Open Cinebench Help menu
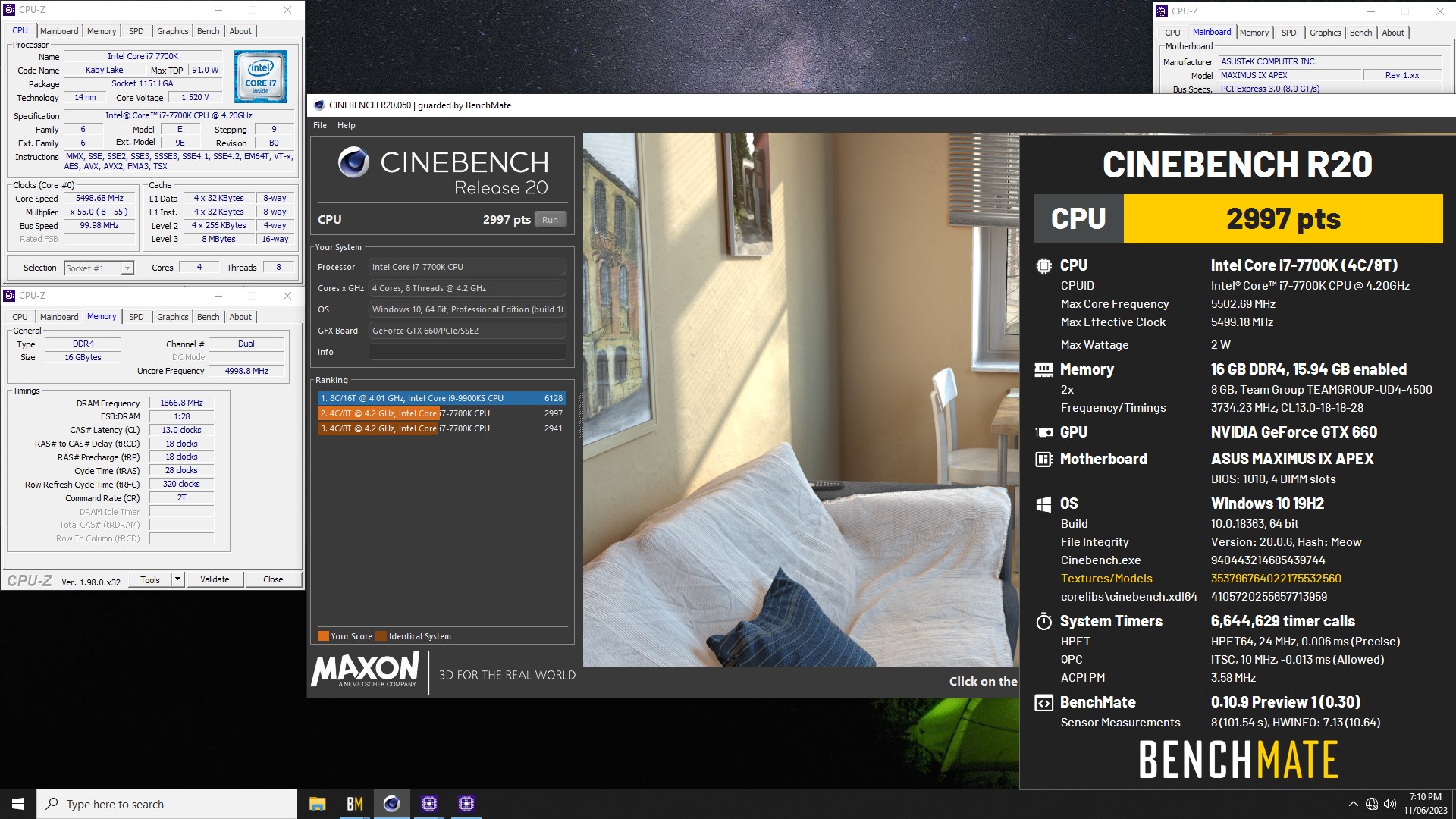The image size is (1456, 819). coord(346,125)
